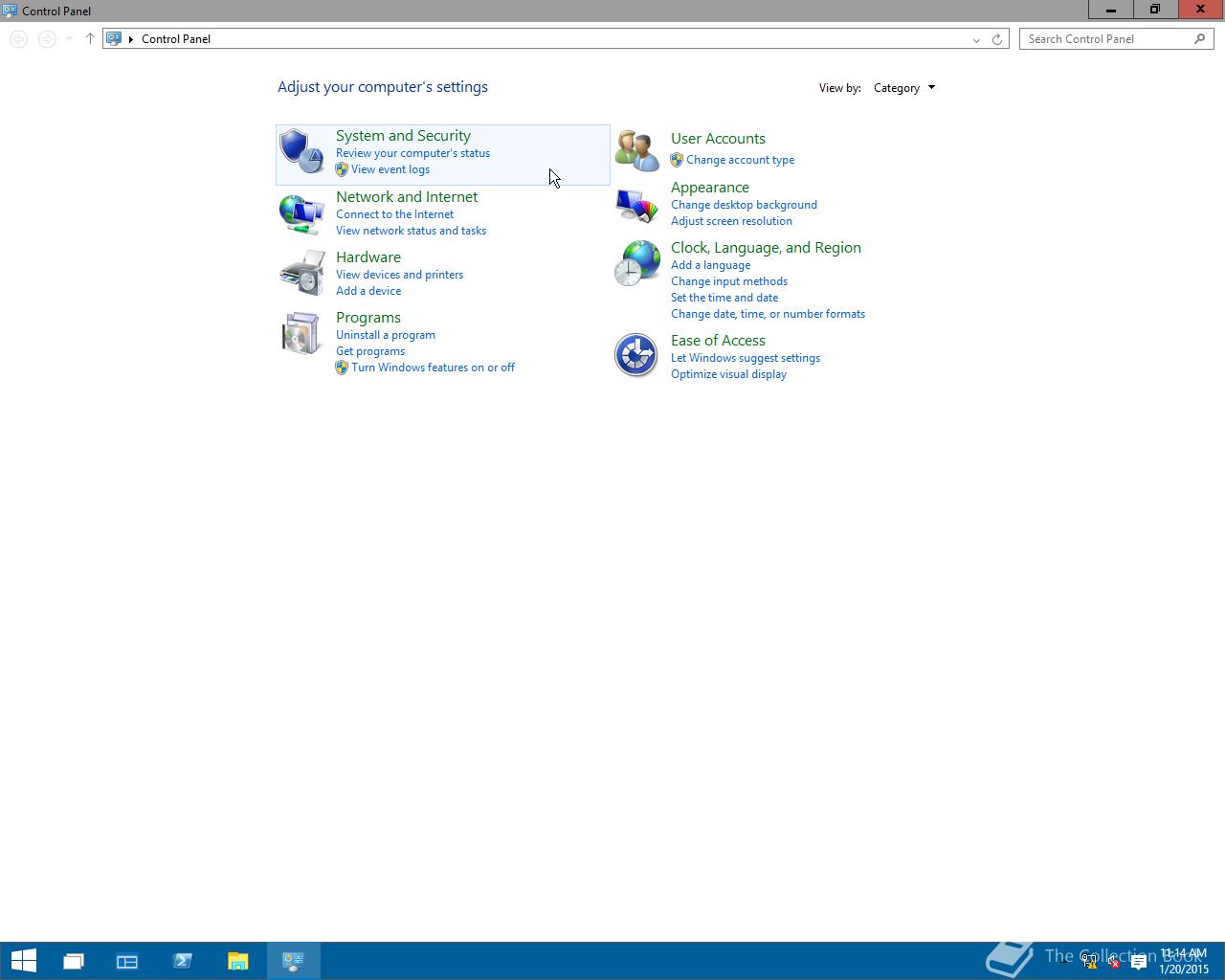Open Task View on the taskbar
Screen dimensions: 1225x980
coord(74,961)
